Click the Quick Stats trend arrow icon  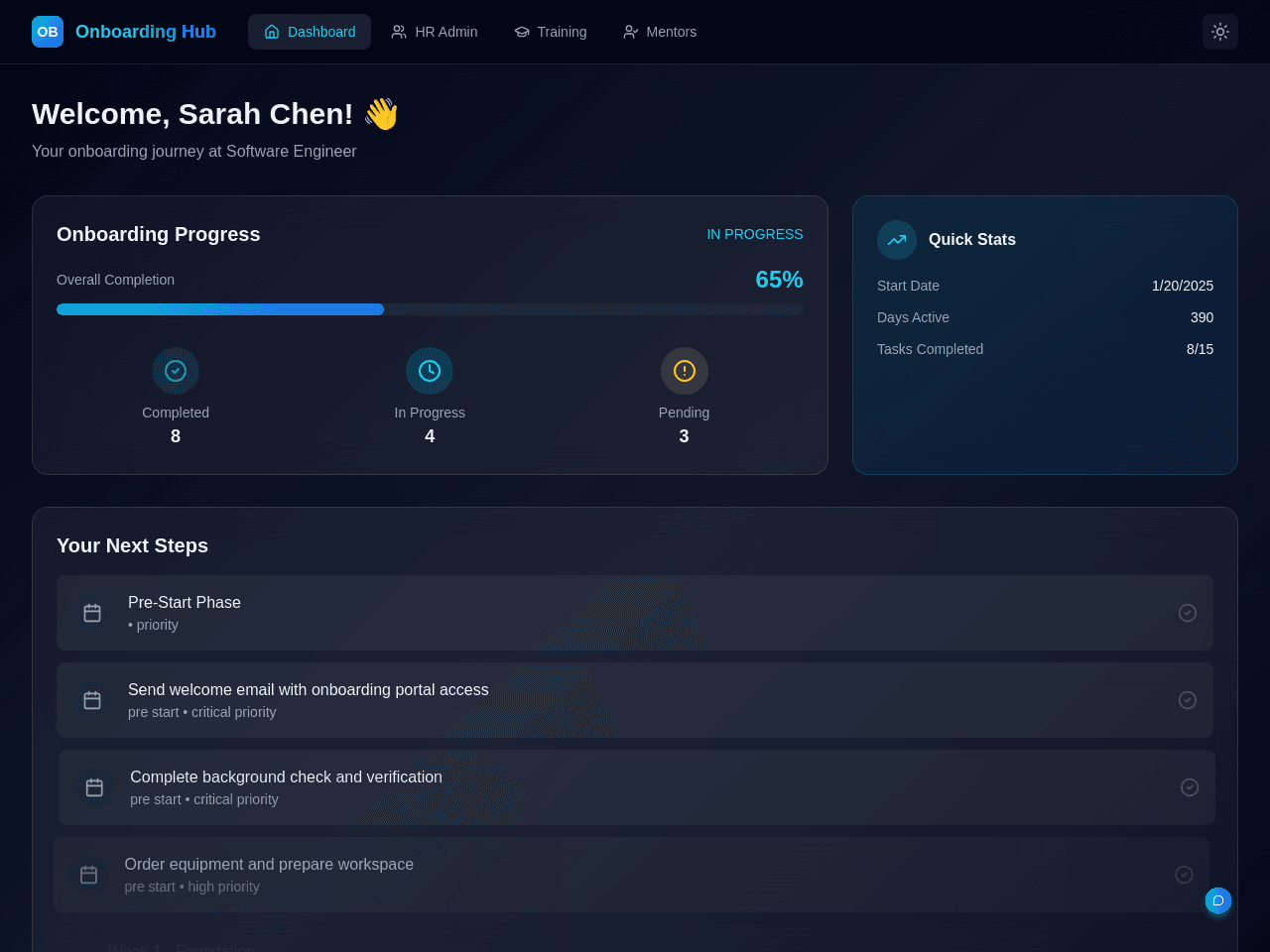tap(897, 240)
